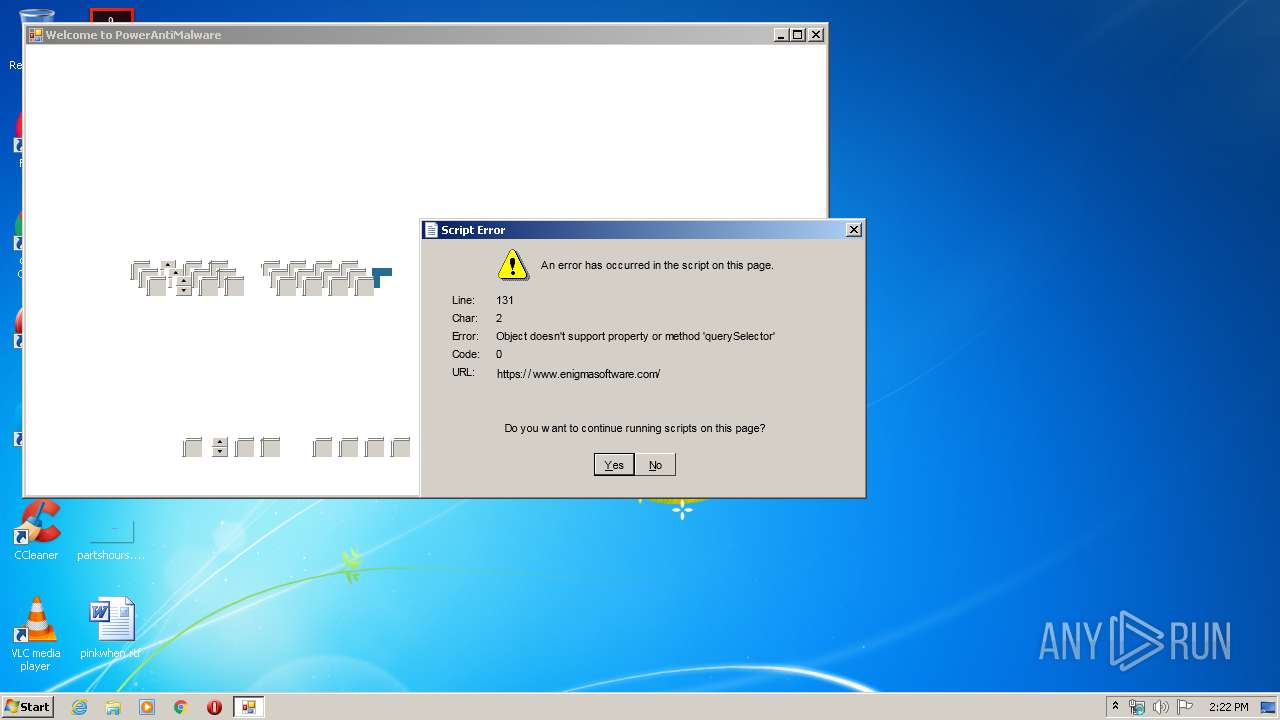The width and height of the screenshot is (1280, 720).
Task: Click down arrow of the lone lower spinner
Action: coord(220,452)
